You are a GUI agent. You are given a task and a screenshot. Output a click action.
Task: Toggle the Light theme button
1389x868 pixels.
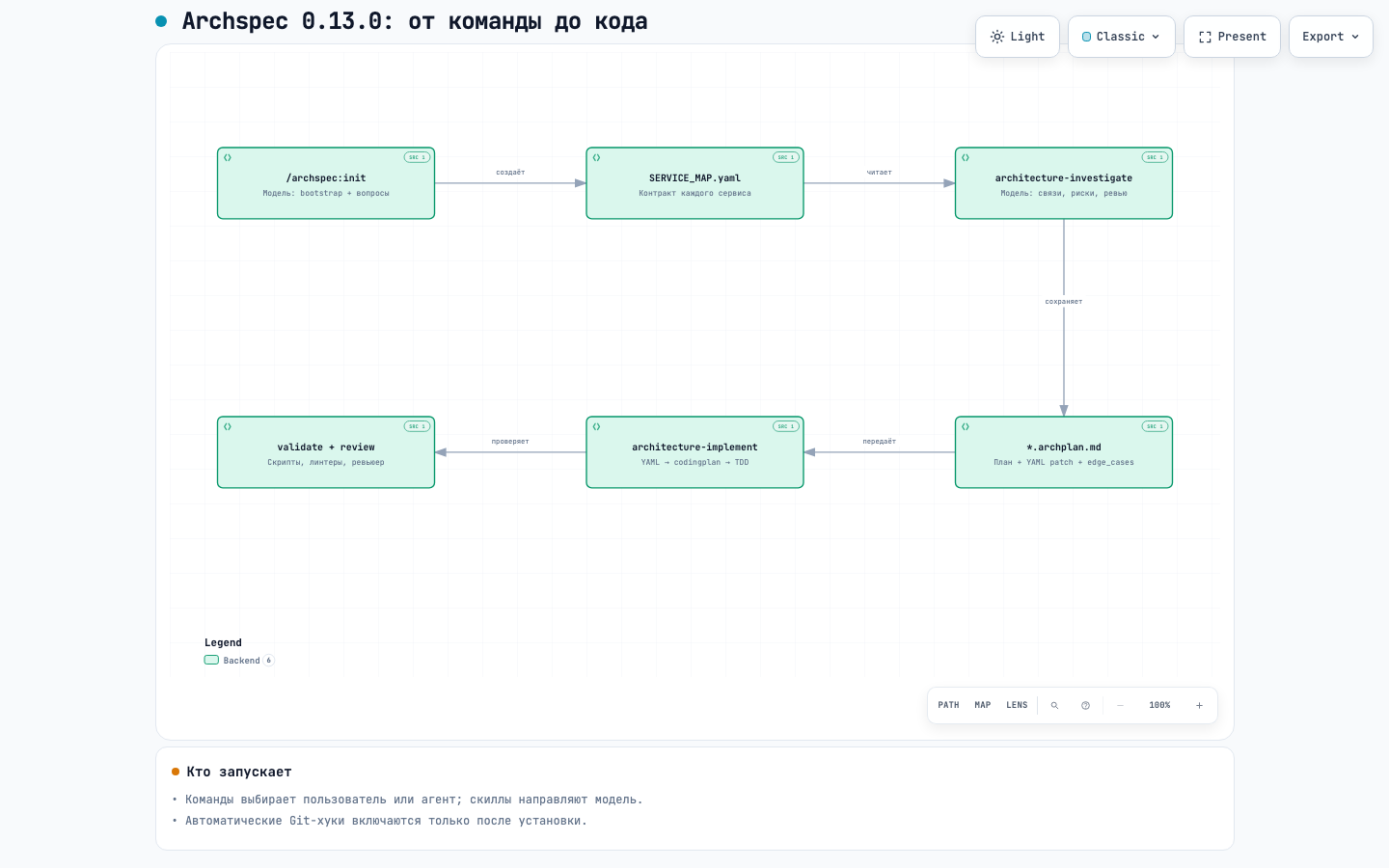click(x=1018, y=37)
